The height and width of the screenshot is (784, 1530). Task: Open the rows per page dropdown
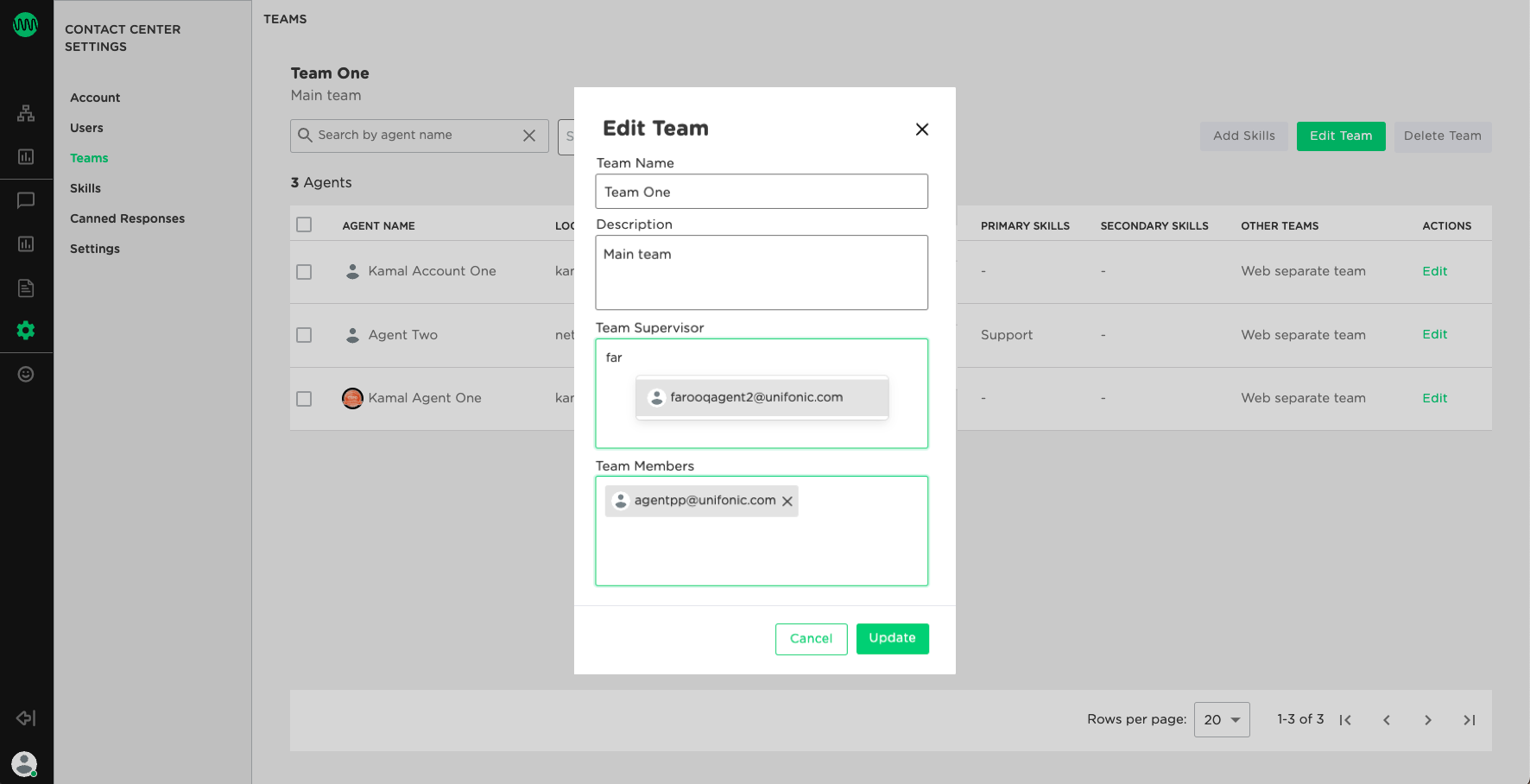coord(1222,719)
